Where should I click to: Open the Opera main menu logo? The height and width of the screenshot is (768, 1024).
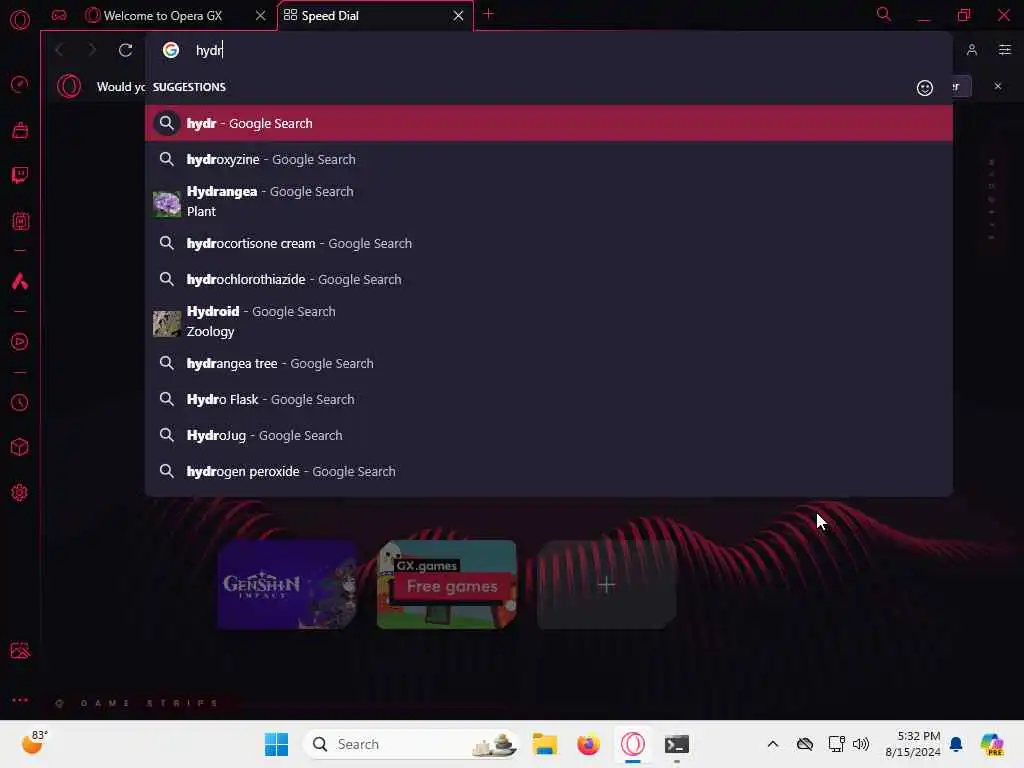click(20, 20)
